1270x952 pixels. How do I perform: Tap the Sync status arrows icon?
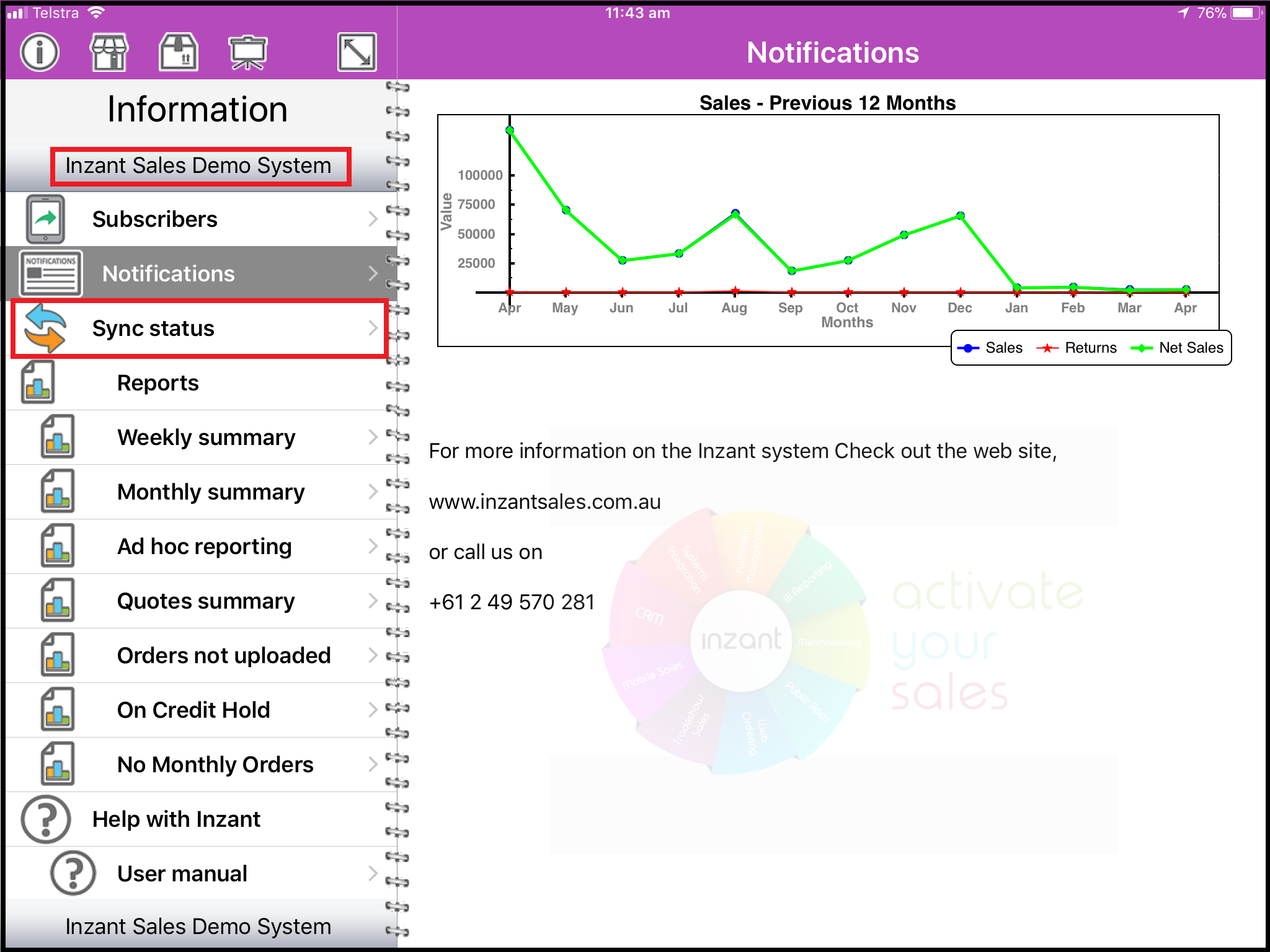[x=45, y=328]
